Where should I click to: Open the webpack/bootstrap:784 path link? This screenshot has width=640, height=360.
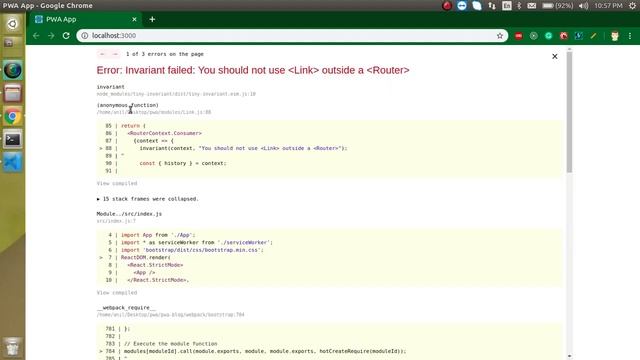[x=170, y=315]
